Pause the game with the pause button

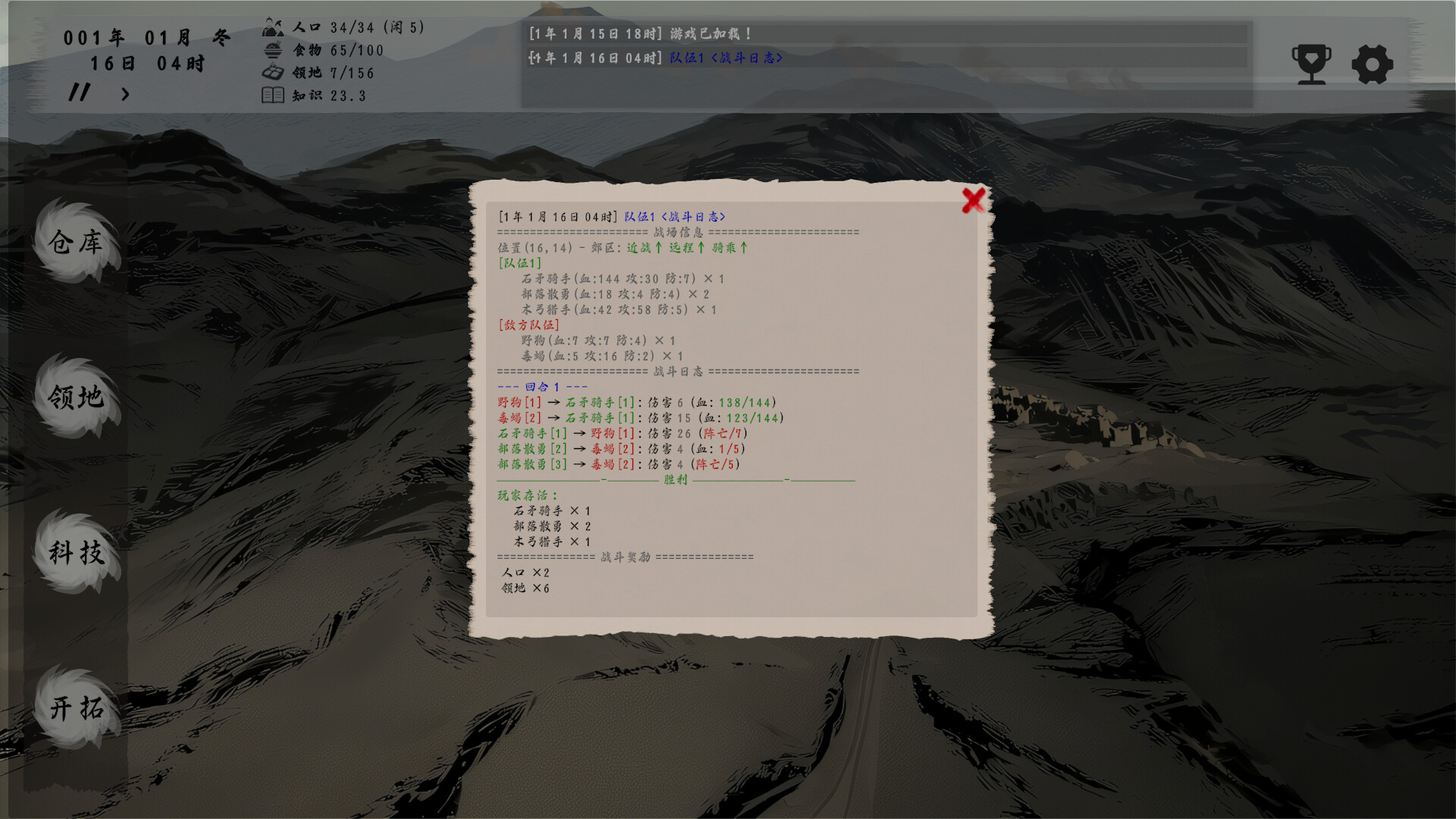coord(79,93)
